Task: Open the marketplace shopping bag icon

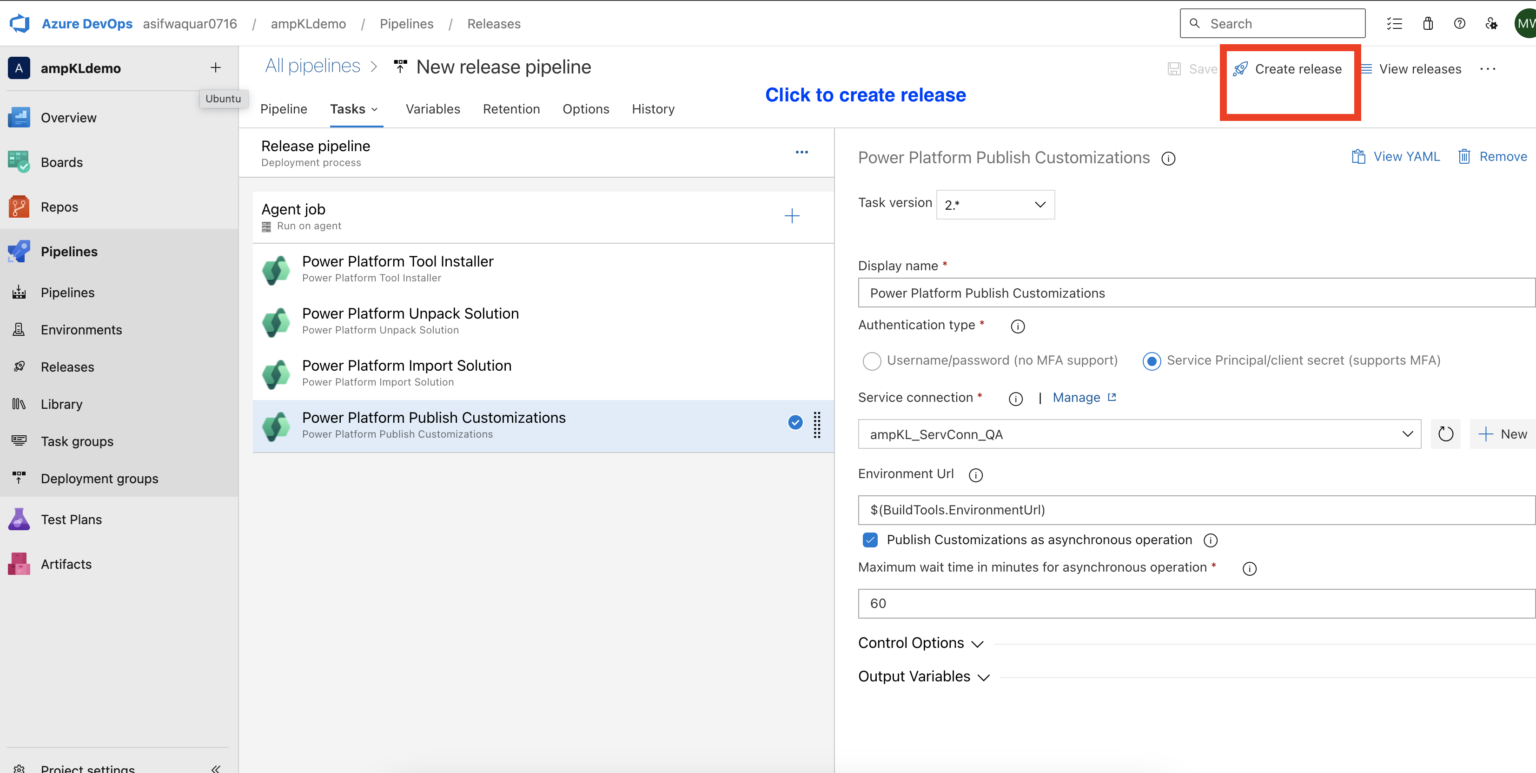Action: pos(1427,23)
